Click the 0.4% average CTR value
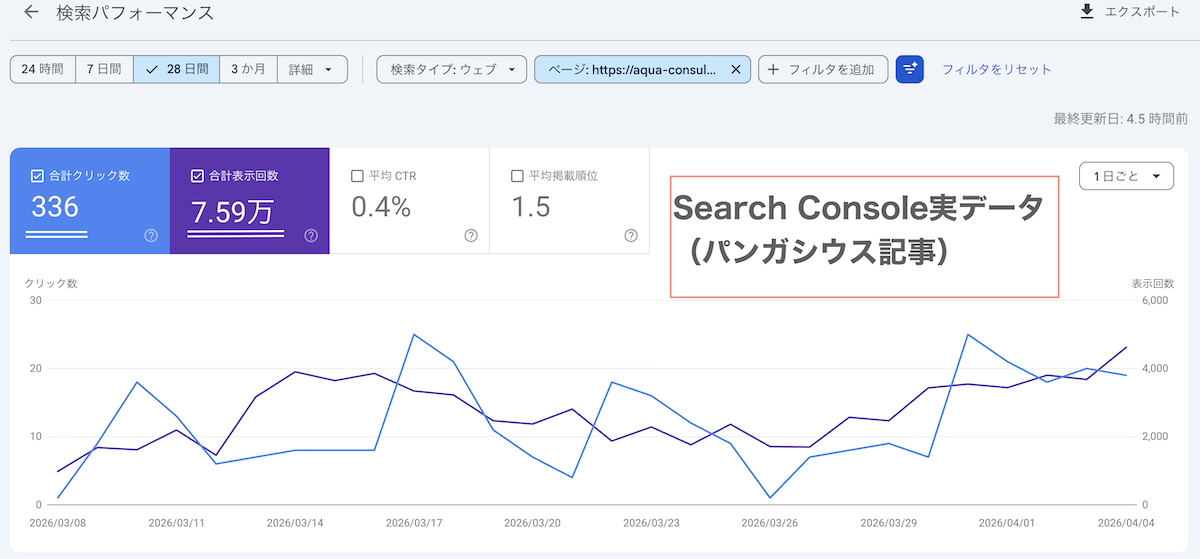 [x=381, y=208]
